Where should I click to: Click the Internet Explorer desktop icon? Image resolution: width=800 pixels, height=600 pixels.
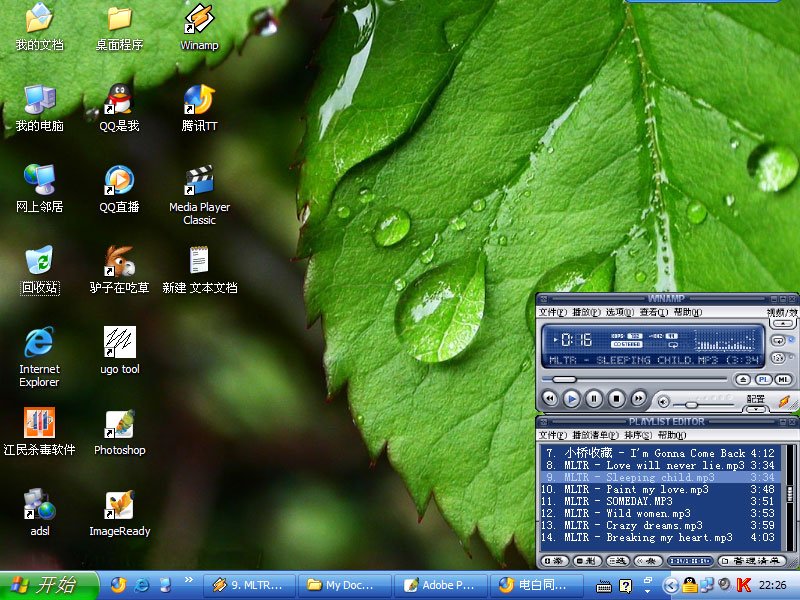pyautogui.click(x=39, y=343)
